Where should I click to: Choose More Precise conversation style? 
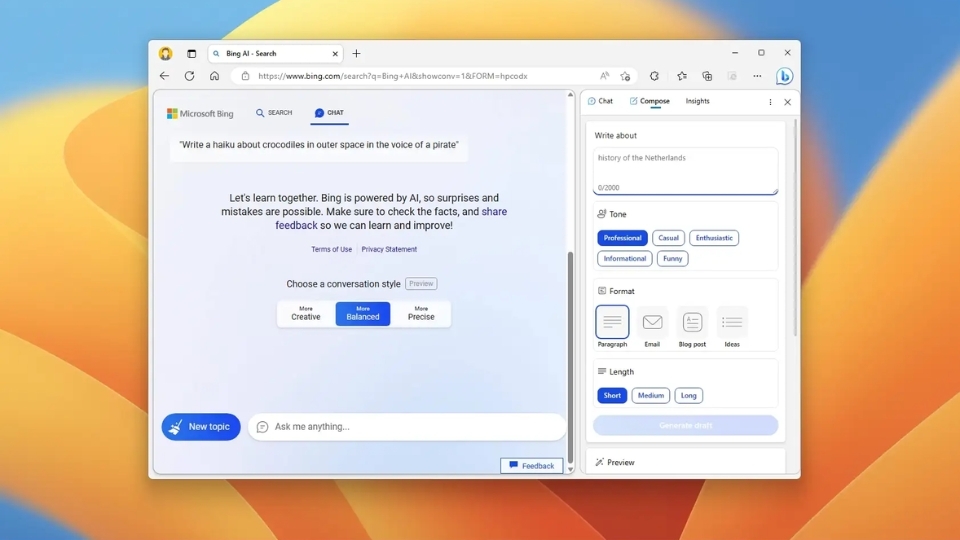421,313
